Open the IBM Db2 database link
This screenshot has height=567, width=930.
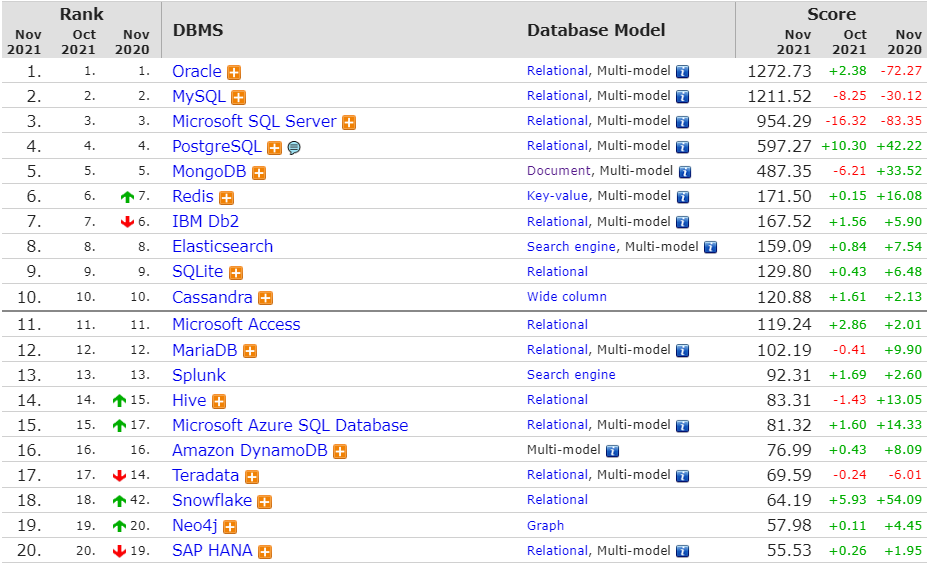pos(205,221)
